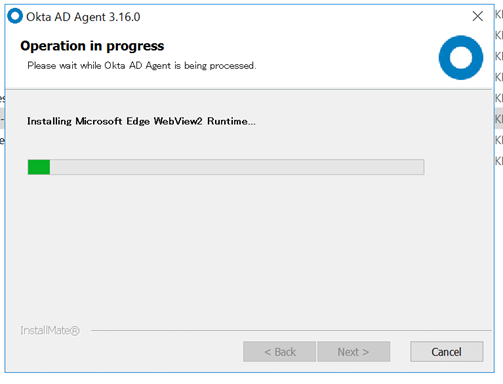Image resolution: width=503 pixels, height=384 pixels.
Task: Click version number 3.16.0 in title bar
Action: 125,17
